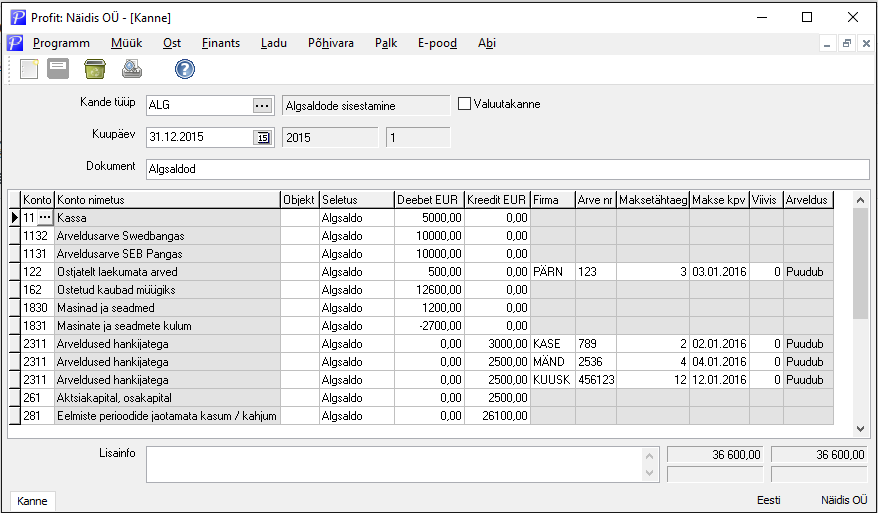
Task: Click the Lisainfo scroll up arrow
Action: pyautogui.click(x=650, y=456)
